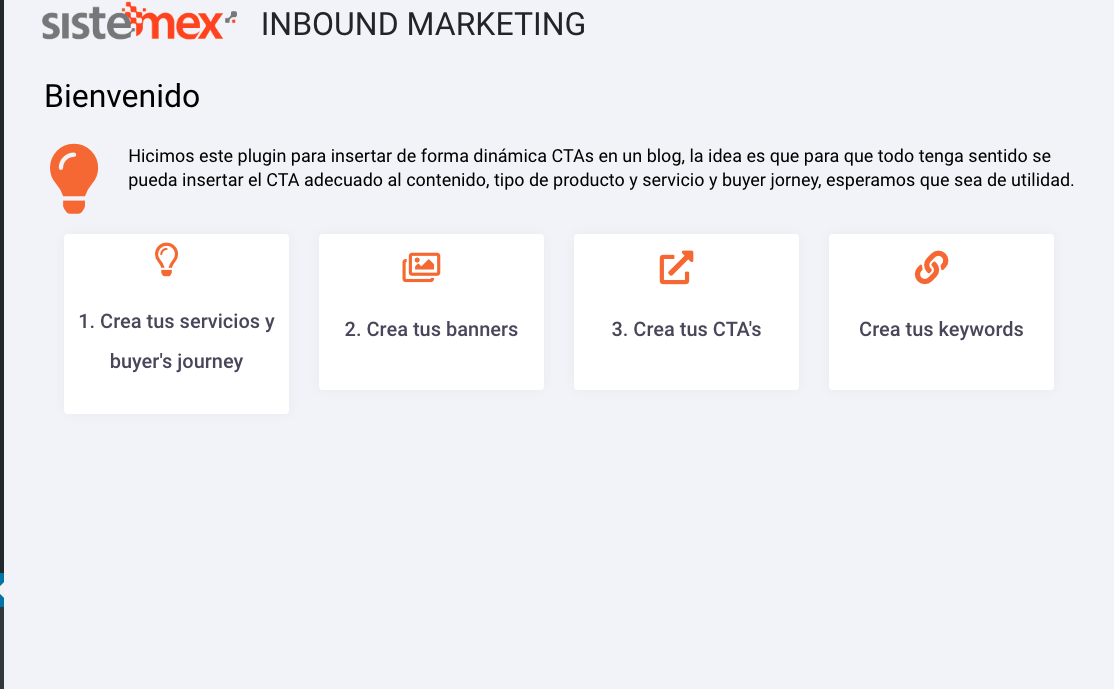Click the large solid orange lightbulb icon
Viewport: 1114px width, 689px height.
click(x=74, y=178)
